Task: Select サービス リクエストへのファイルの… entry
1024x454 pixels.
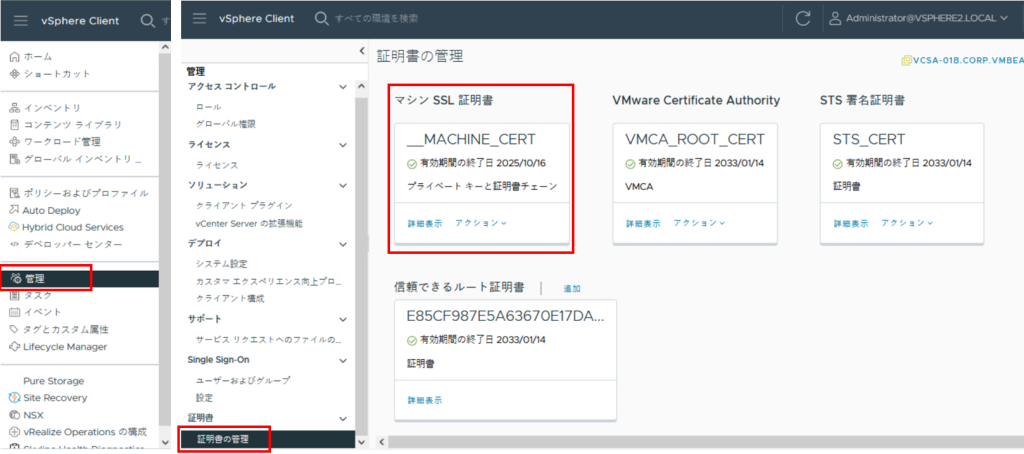Action: point(269,340)
